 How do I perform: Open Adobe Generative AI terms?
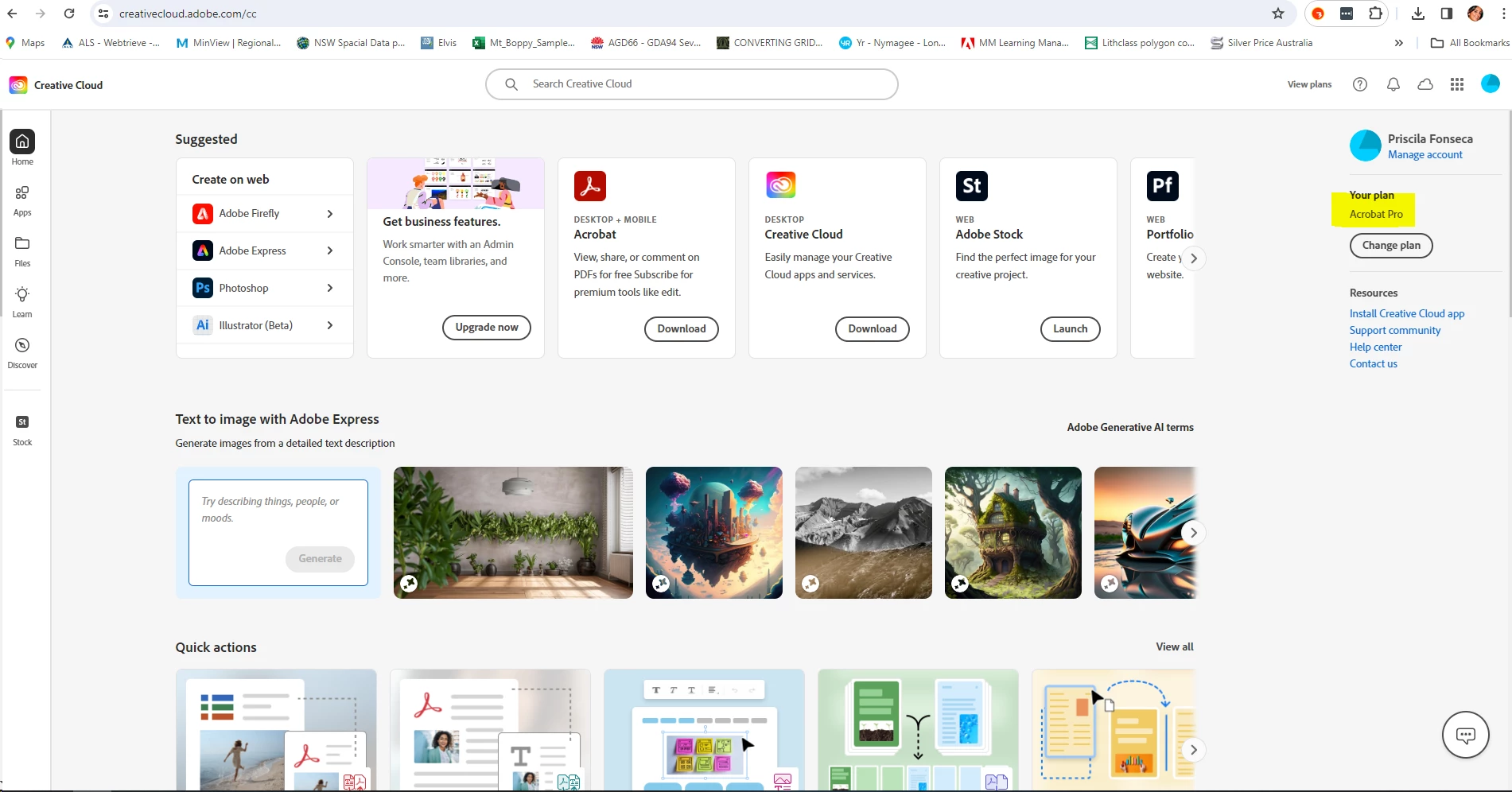[x=1130, y=428]
